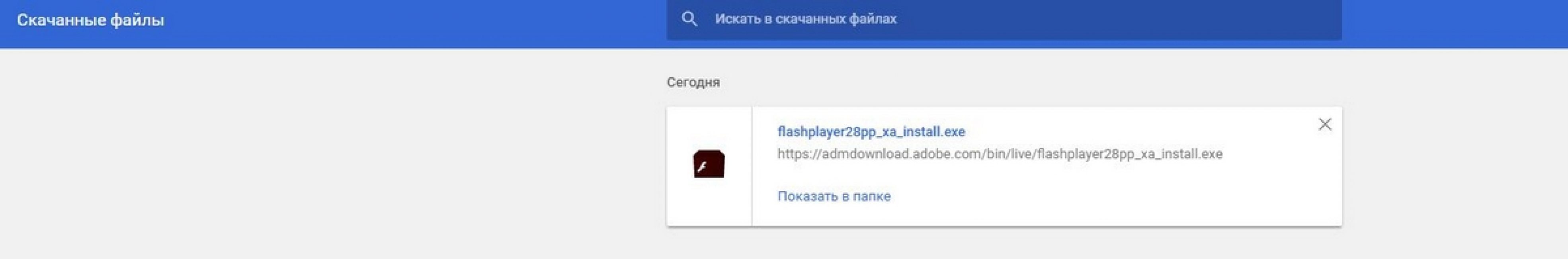
Task: Launch downloaded Flash installer via filename
Action: click(871, 131)
